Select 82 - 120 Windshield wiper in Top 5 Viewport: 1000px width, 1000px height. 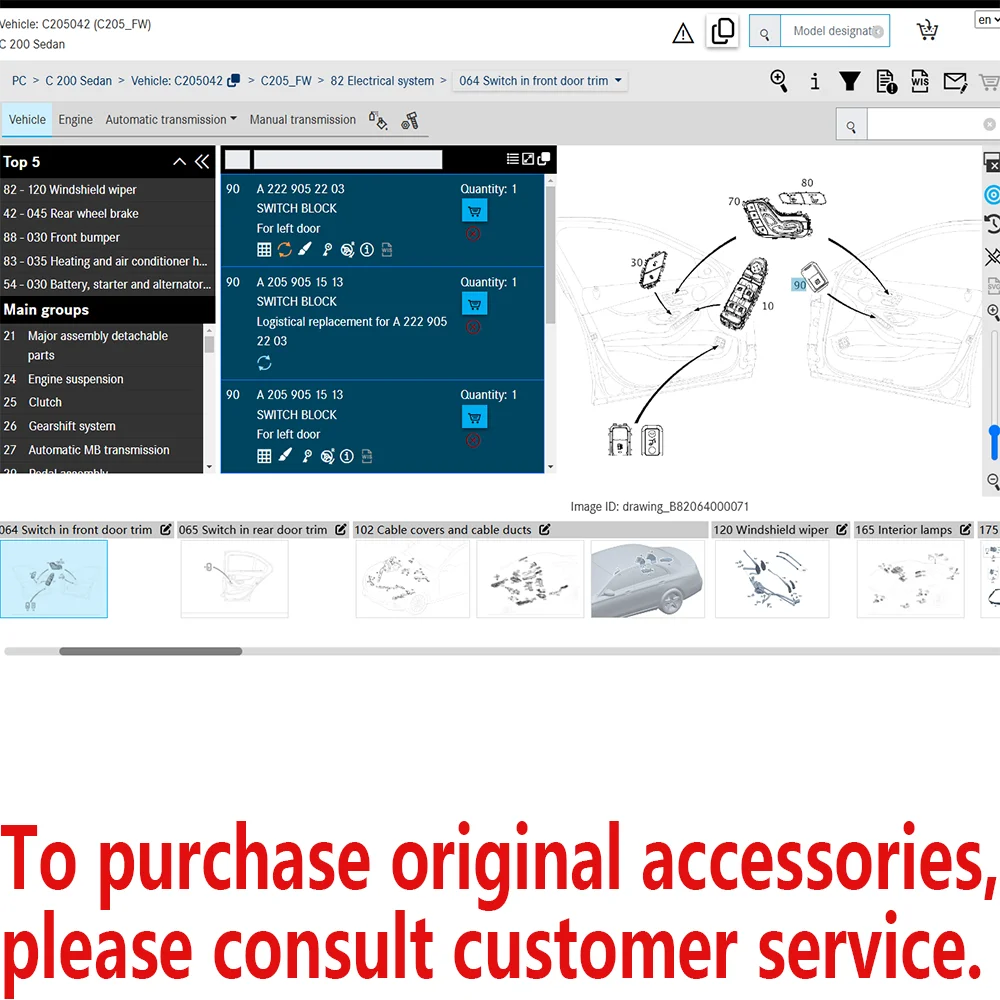click(x=107, y=189)
